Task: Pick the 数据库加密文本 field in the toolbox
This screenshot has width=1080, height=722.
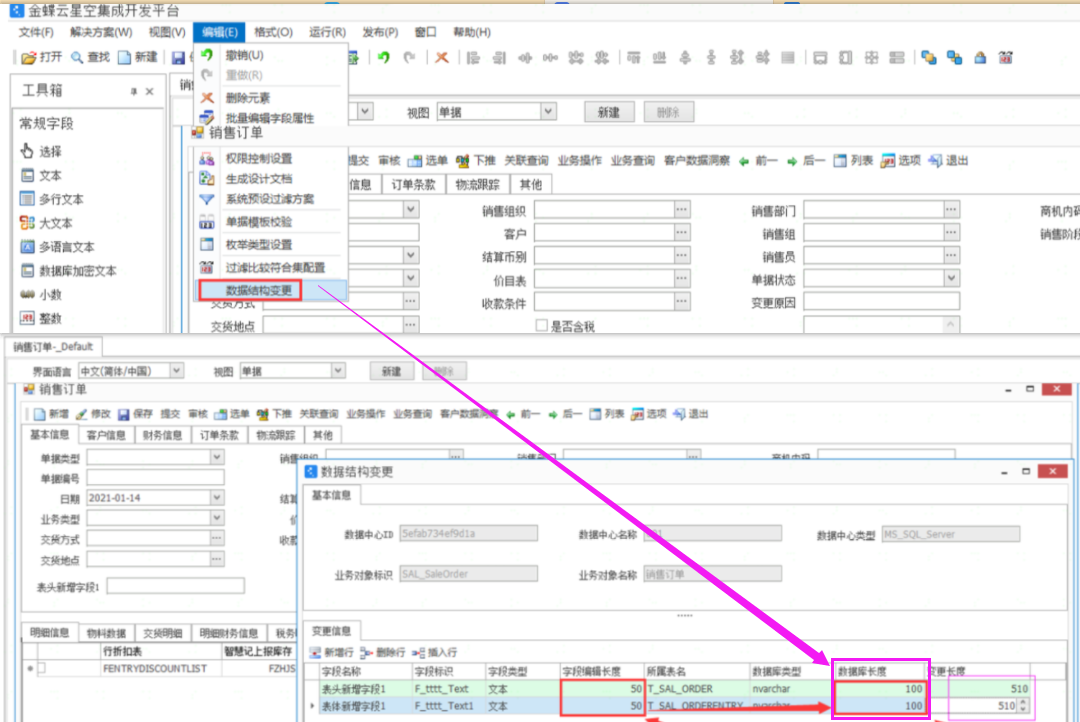Action: click(x=69, y=271)
